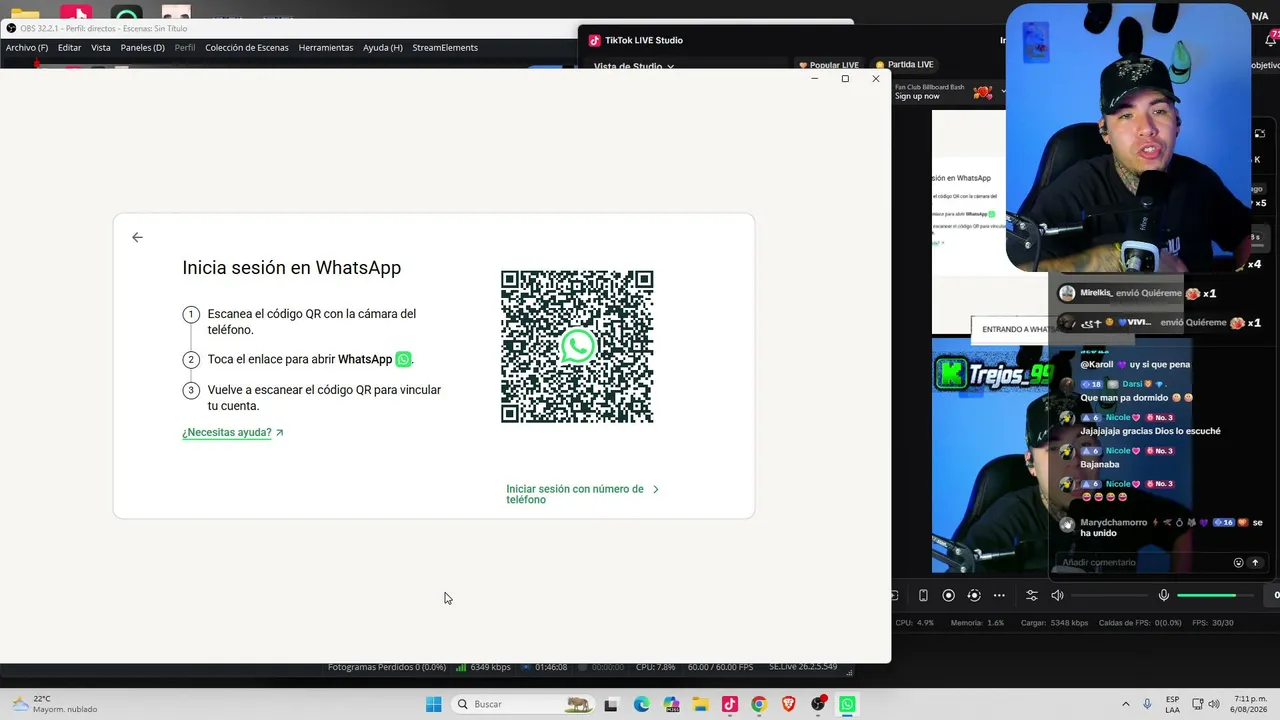Open StreamElements menu in OBS

tap(445, 47)
